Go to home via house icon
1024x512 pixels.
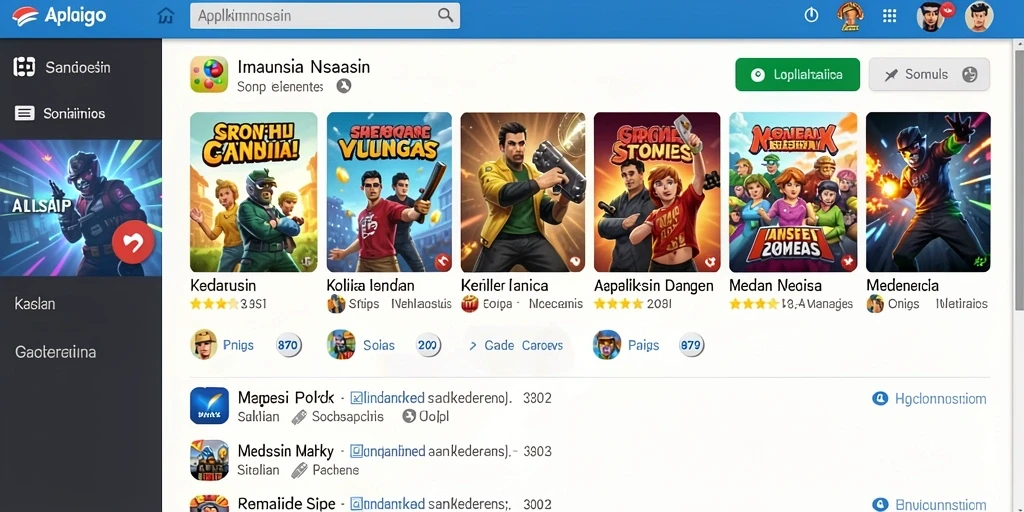166,16
